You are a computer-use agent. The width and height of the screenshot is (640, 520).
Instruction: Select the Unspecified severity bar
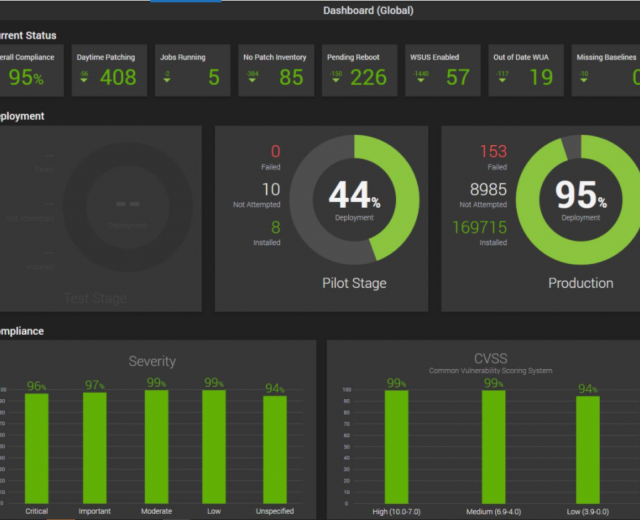tap(275, 449)
